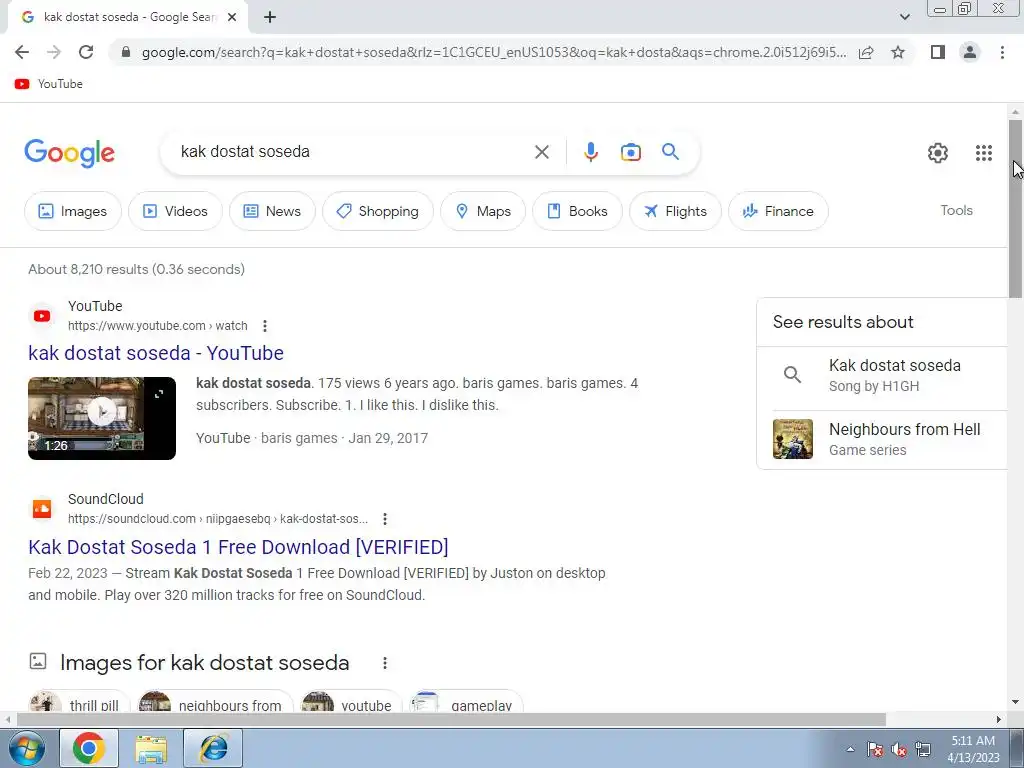Open the taskbar clock and date
Image resolution: width=1024 pixels, height=768 pixels.
(x=973, y=749)
